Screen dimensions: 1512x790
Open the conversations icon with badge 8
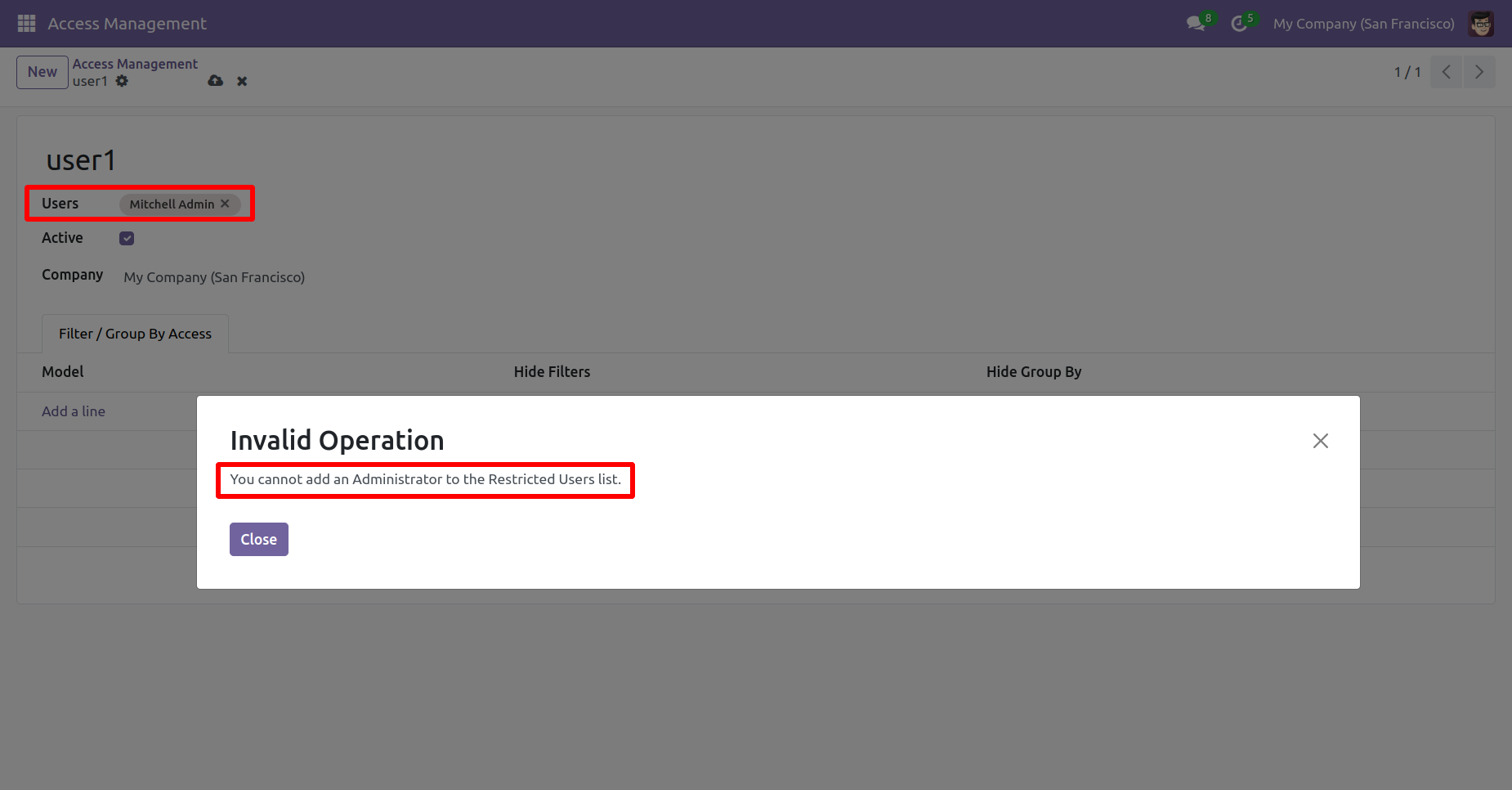coord(1198,23)
